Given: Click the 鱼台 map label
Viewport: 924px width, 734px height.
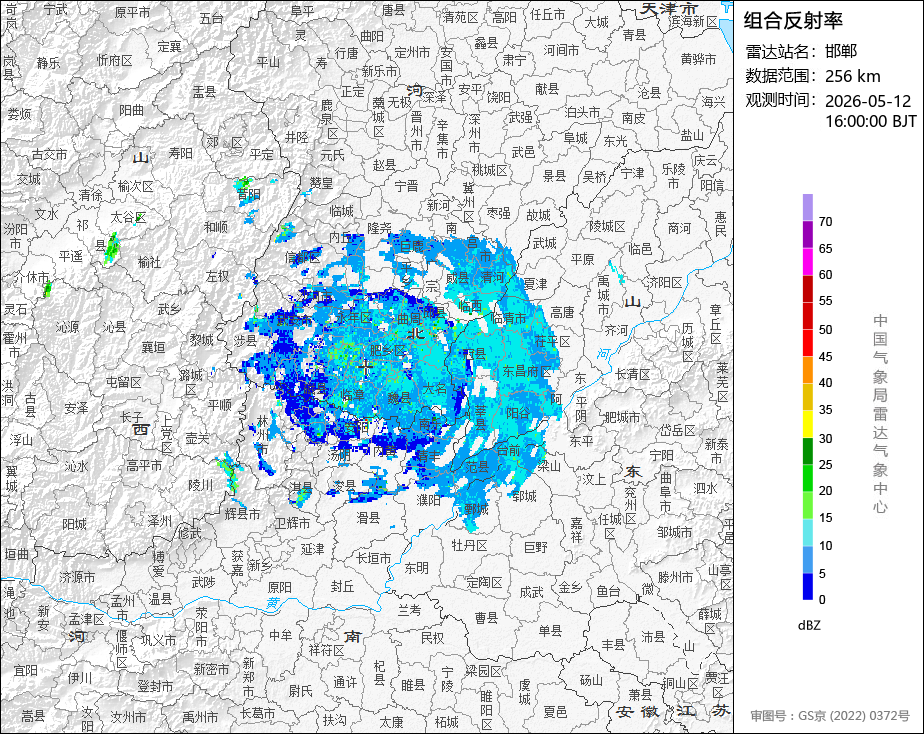Looking at the screenshot, I should coord(608,590).
